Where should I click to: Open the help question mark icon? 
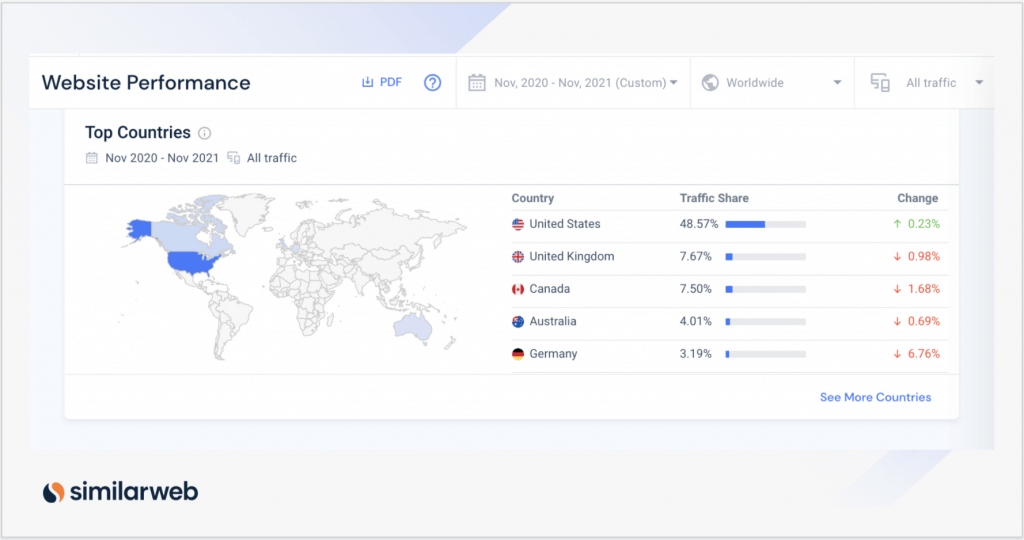432,82
